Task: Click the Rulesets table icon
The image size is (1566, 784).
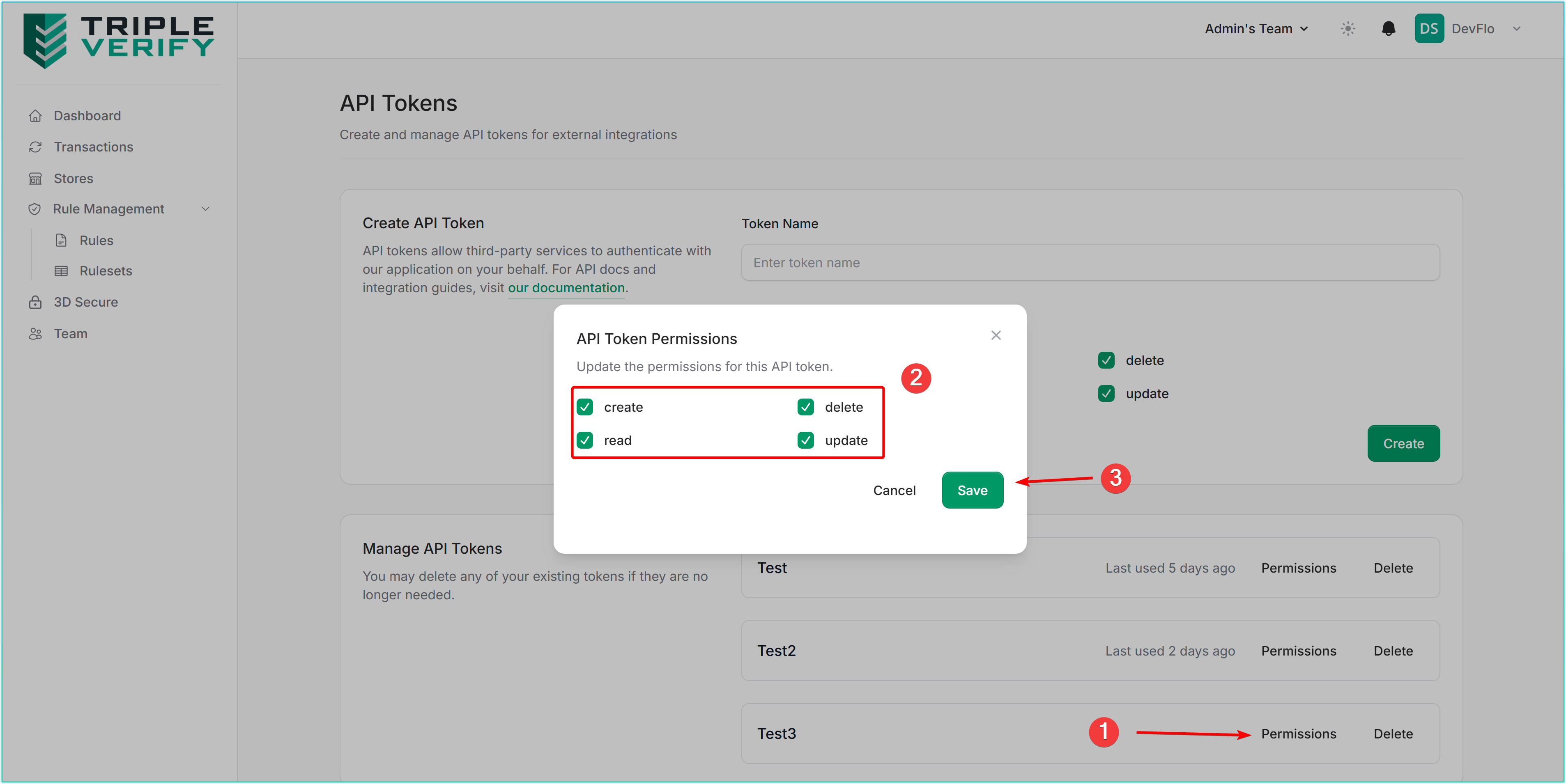Action: (x=62, y=271)
